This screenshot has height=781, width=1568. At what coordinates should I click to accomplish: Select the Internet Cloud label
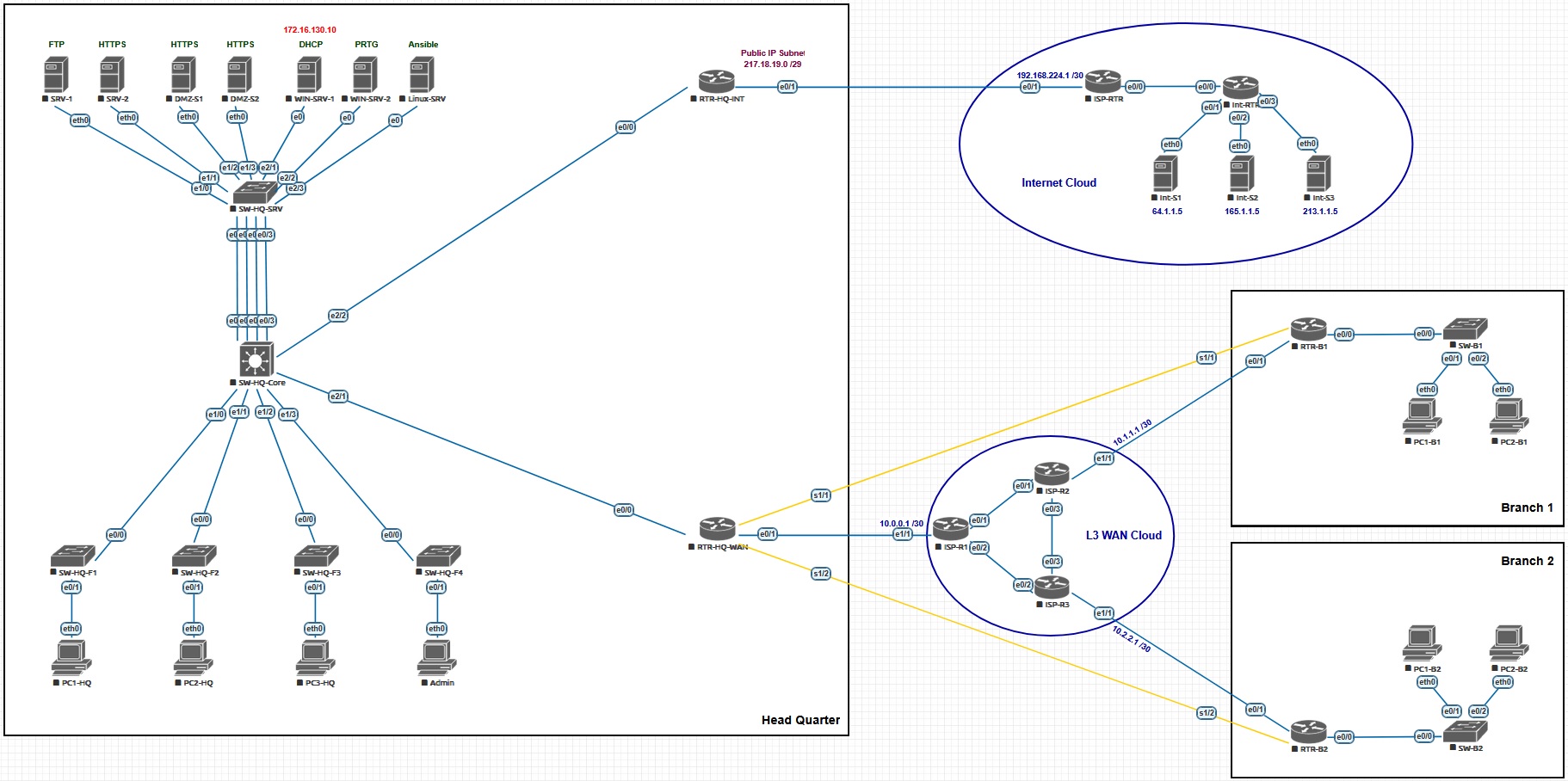1059,182
